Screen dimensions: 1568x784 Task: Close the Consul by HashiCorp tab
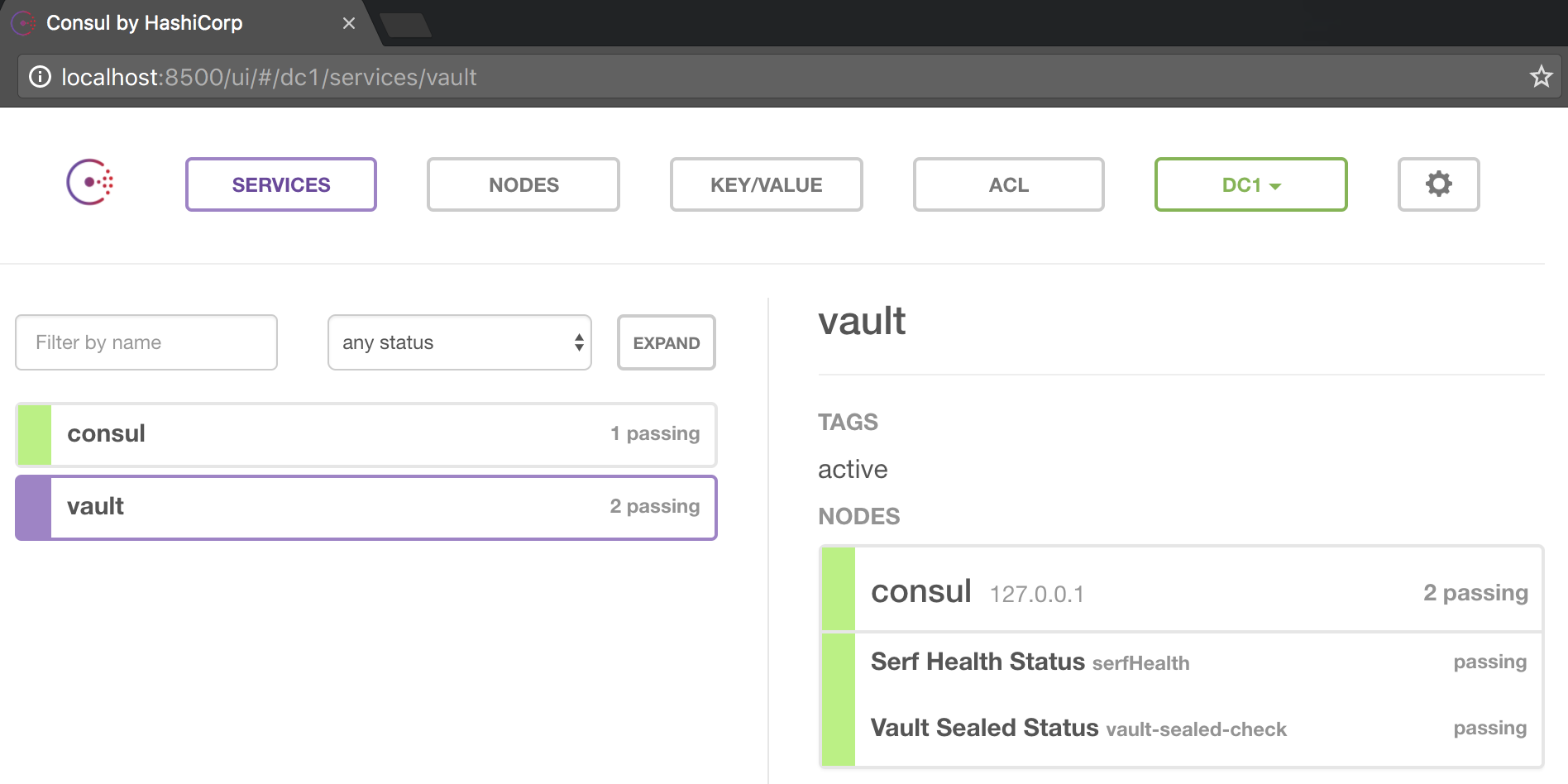tap(349, 23)
